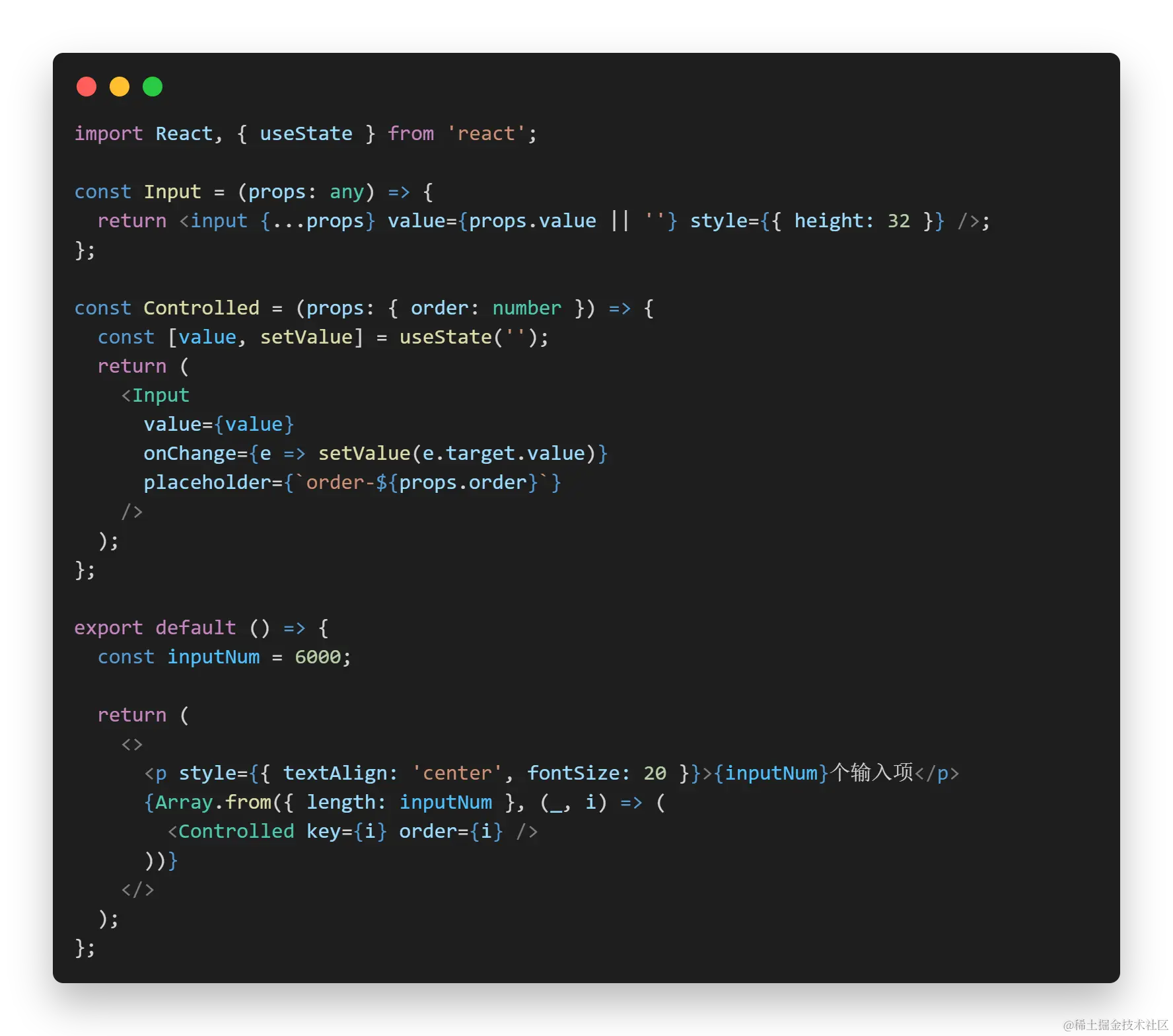The height and width of the screenshot is (1036, 1173).
Task: Click the closing fragment '</>'
Action: point(138,889)
